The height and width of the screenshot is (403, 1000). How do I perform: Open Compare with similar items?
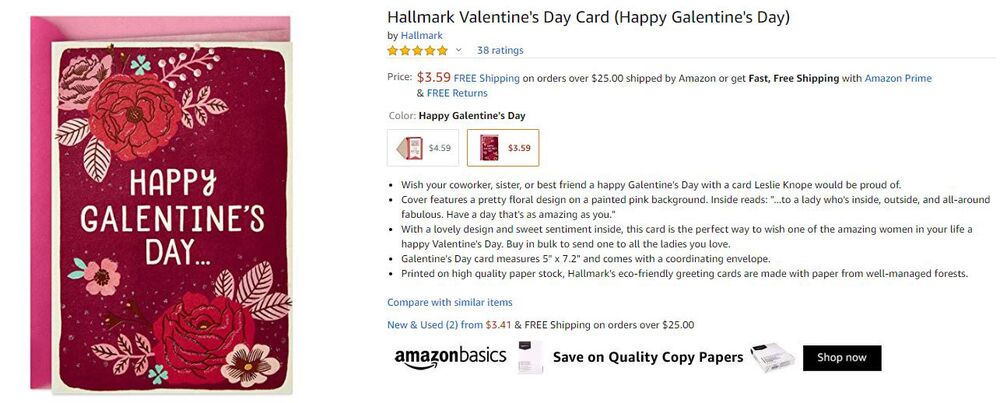(x=449, y=302)
